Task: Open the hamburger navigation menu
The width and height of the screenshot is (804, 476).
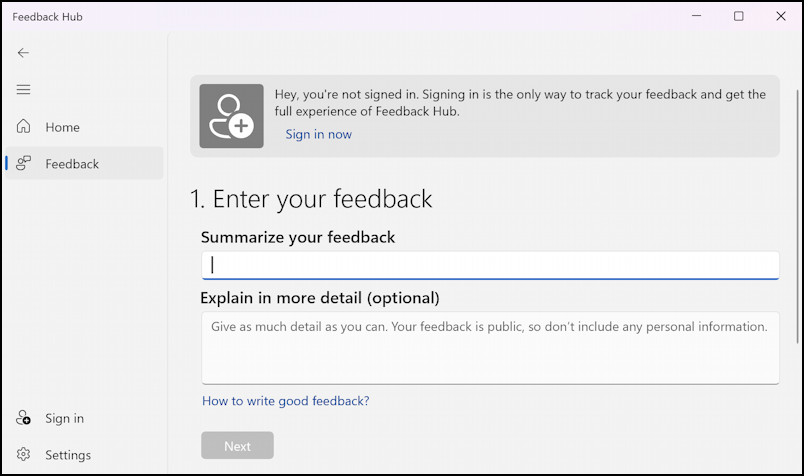Action: (x=23, y=90)
